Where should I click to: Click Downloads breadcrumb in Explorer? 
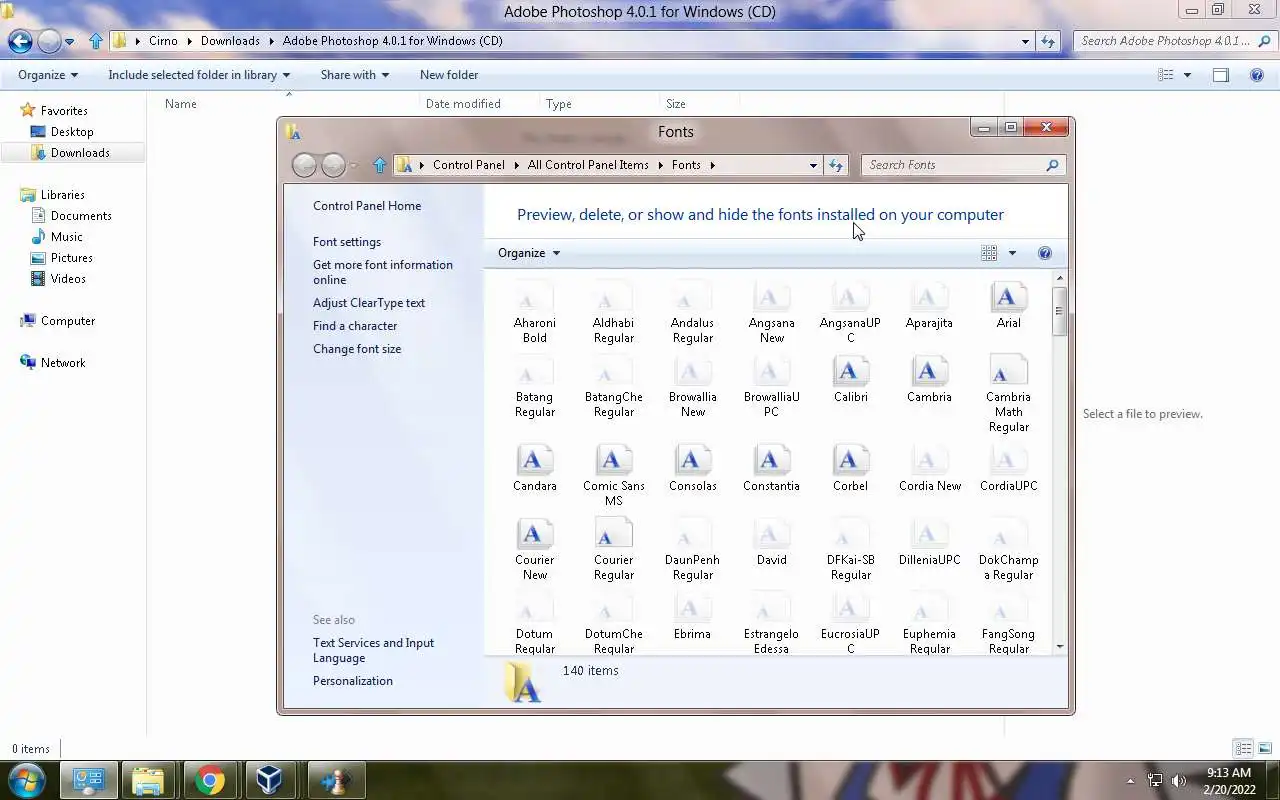[x=230, y=41]
